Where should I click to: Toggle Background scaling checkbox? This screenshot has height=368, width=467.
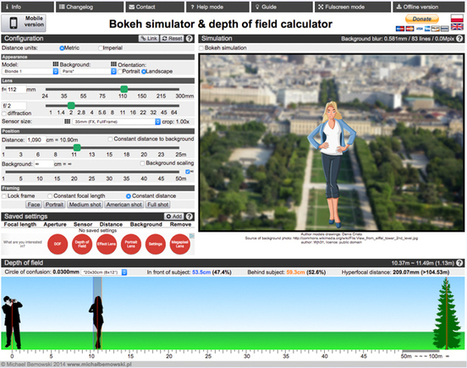[x=142, y=163]
